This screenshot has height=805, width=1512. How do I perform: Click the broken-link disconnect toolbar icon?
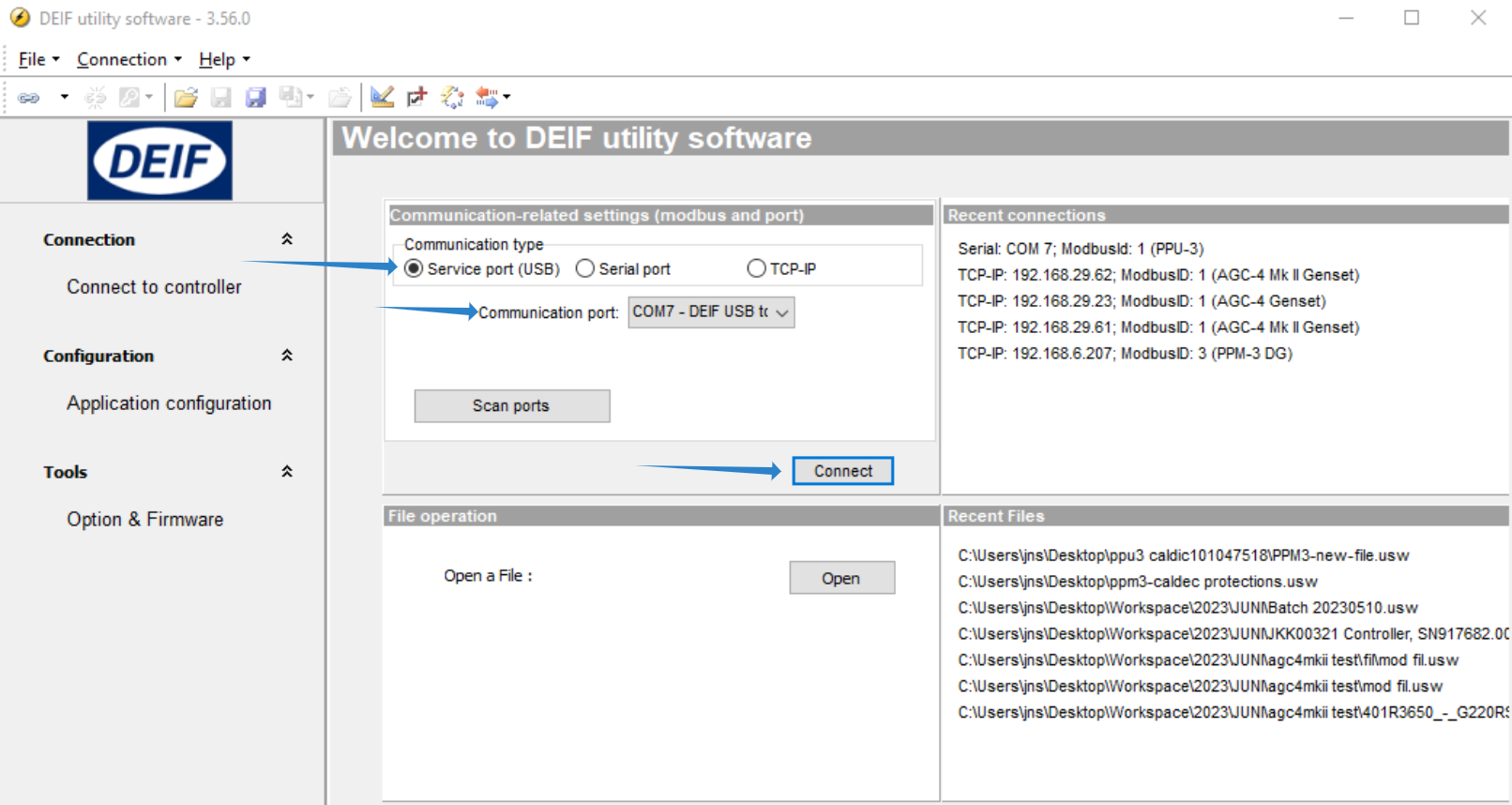[96, 98]
